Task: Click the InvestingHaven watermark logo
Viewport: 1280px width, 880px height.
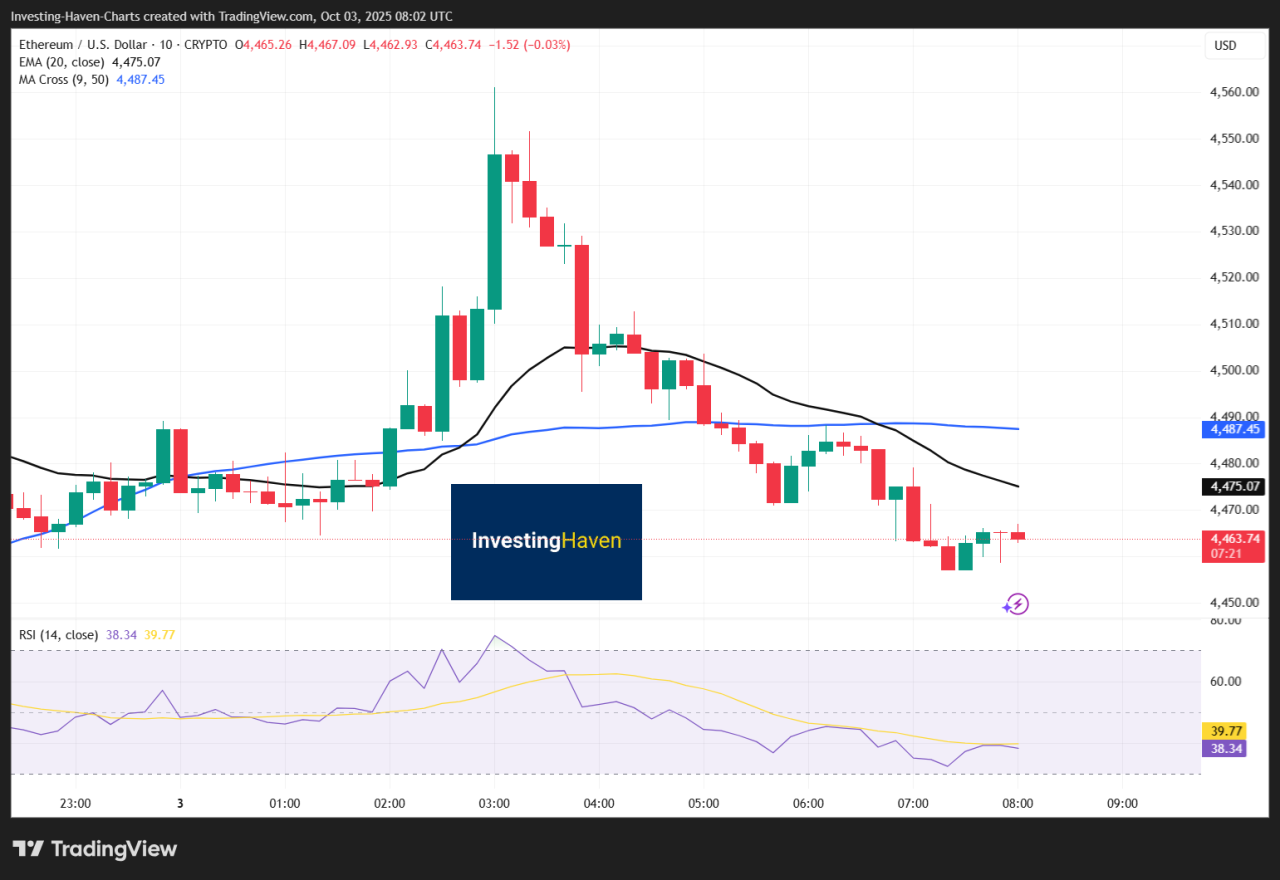Action: pos(546,541)
